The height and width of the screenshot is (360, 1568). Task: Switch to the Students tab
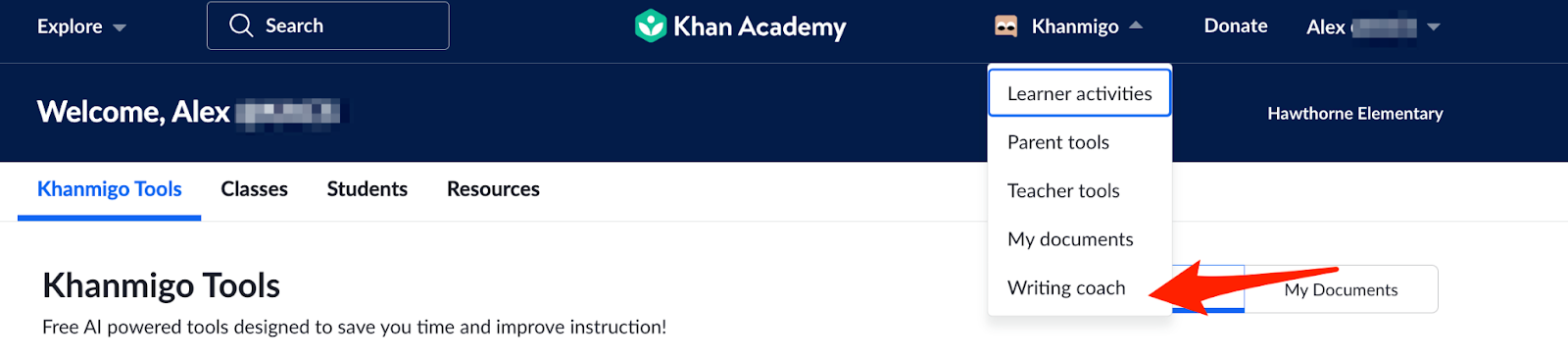[x=367, y=189]
